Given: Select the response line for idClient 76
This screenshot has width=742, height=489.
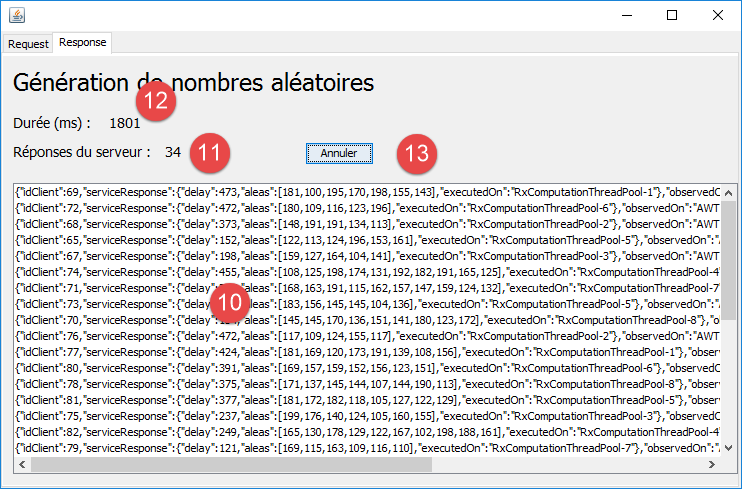Looking at the screenshot, I should click(x=360, y=335).
